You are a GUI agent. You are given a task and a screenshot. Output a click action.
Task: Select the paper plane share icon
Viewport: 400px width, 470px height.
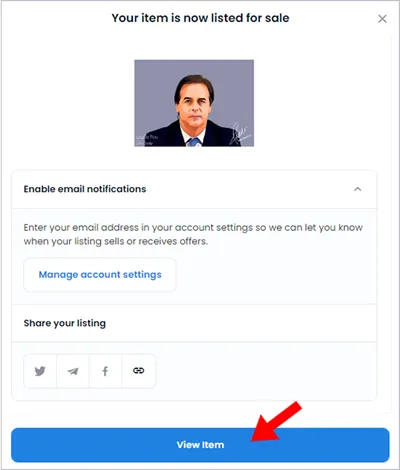73,371
